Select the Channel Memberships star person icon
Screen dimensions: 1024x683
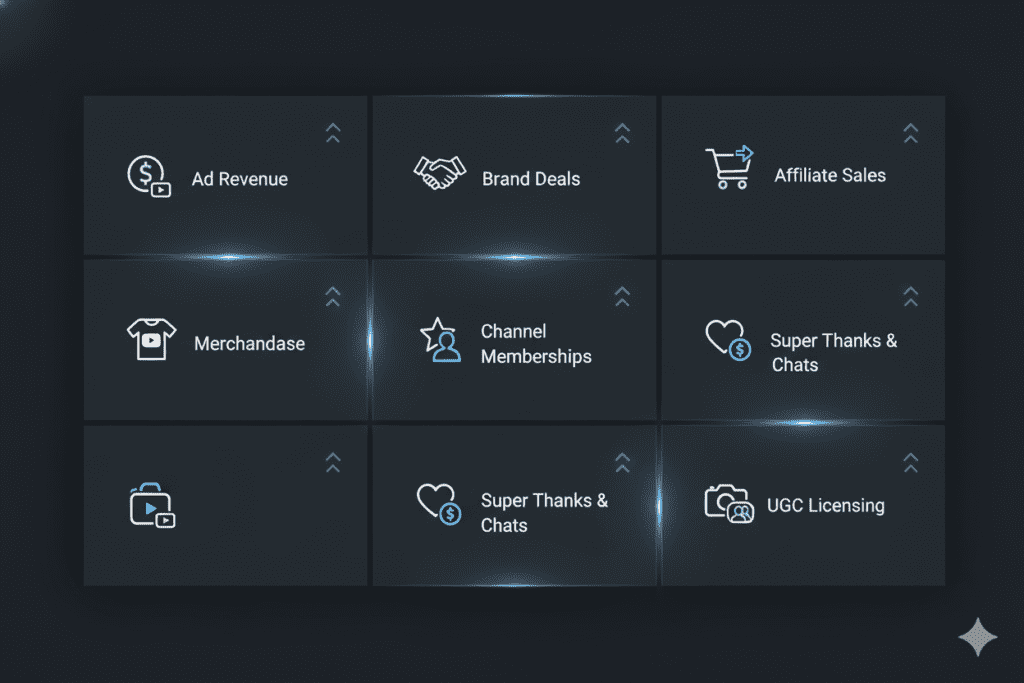[440, 340]
